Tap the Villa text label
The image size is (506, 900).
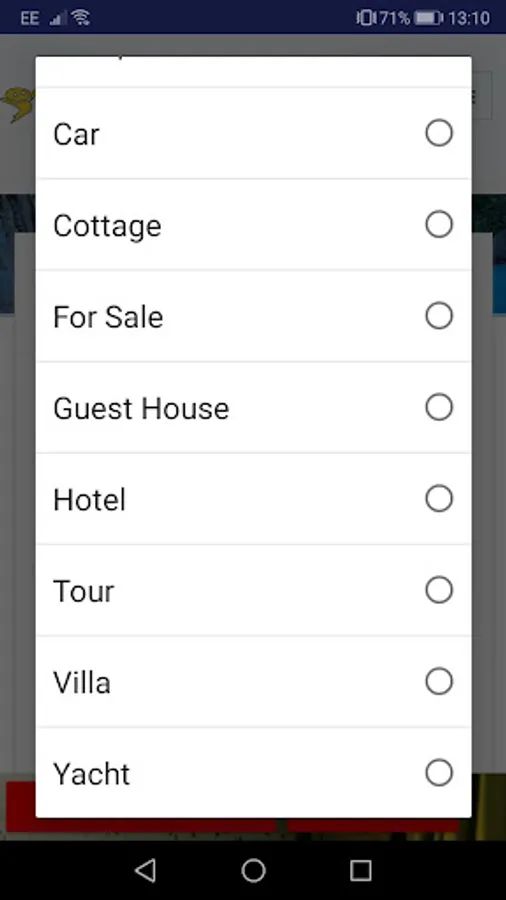(x=82, y=682)
